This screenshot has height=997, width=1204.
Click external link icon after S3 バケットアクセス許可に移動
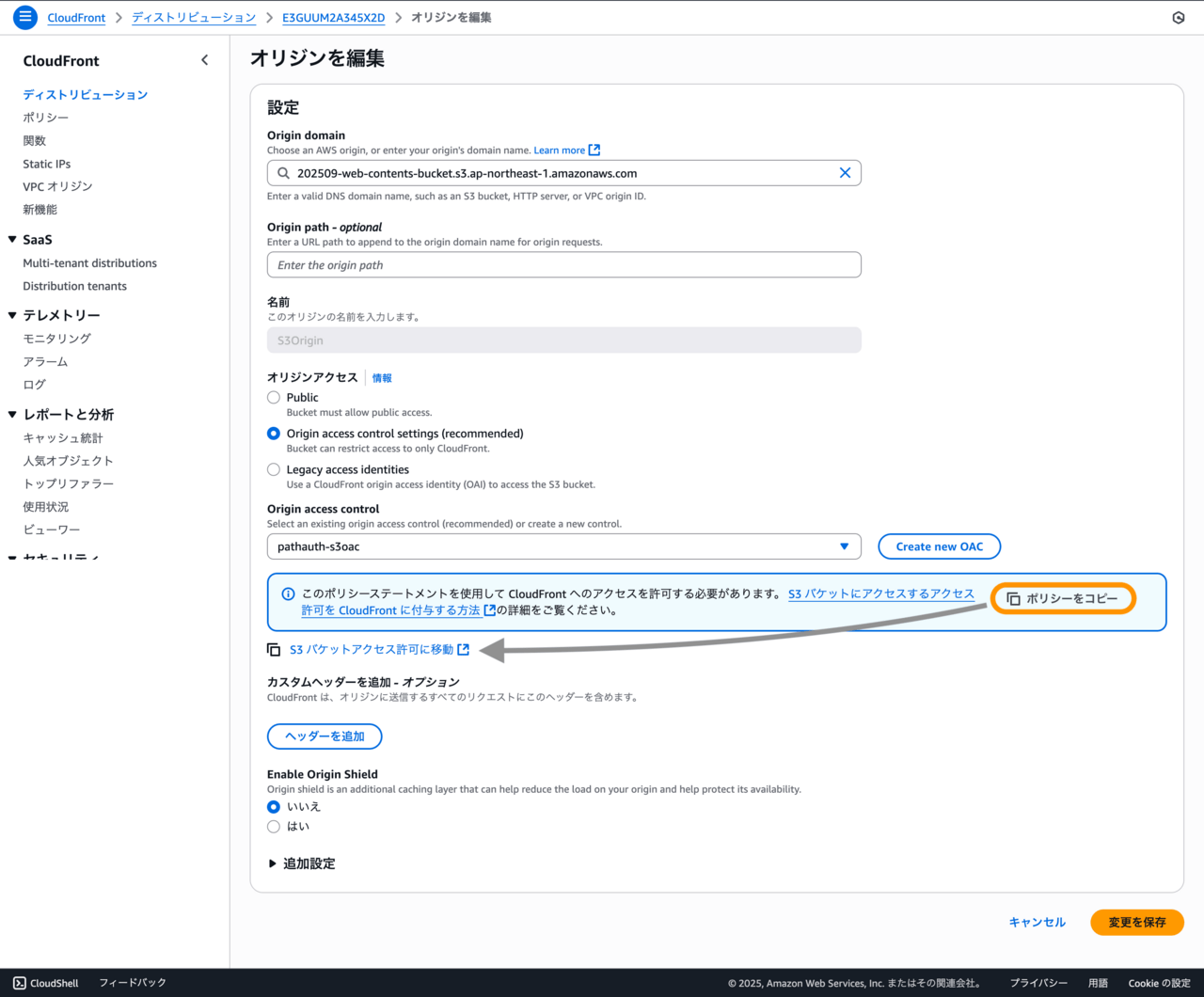tap(464, 650)
